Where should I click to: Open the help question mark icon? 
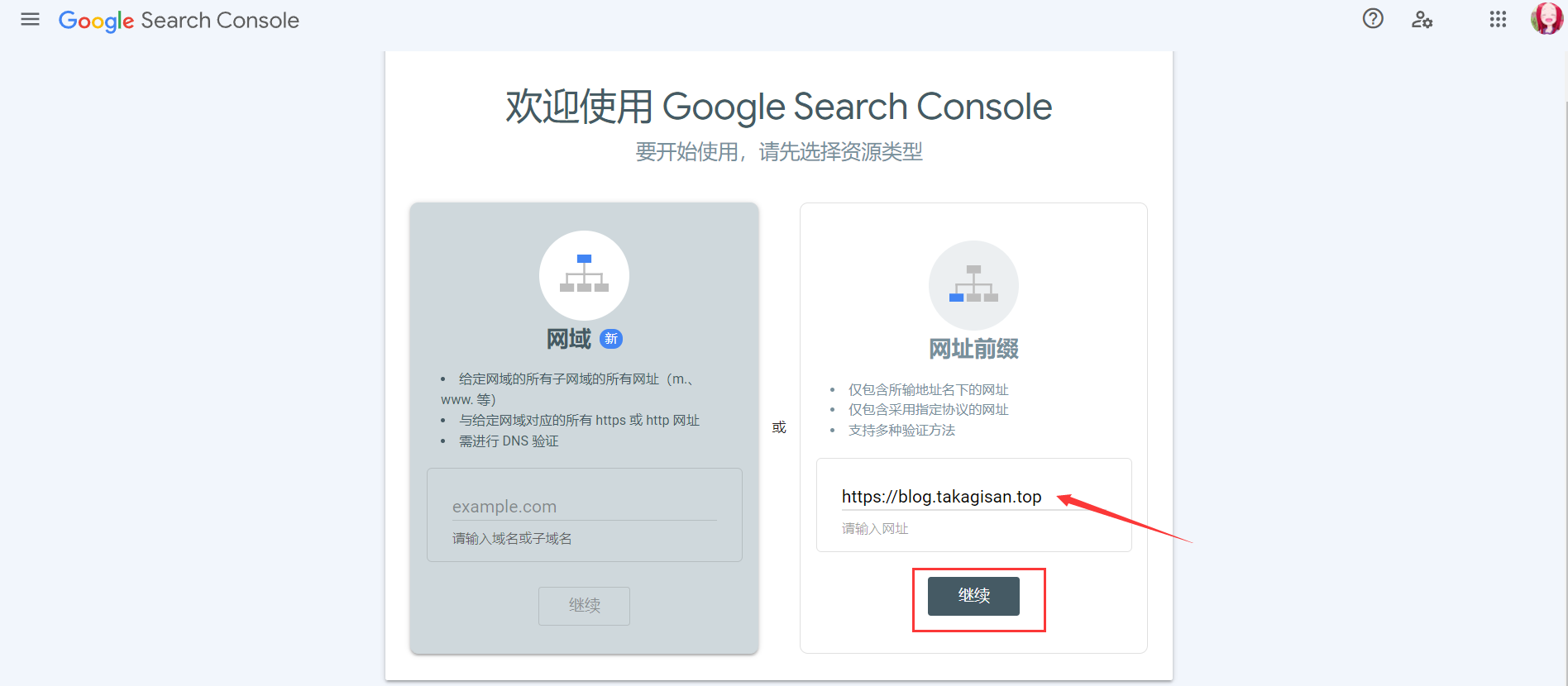point(1373,18)
